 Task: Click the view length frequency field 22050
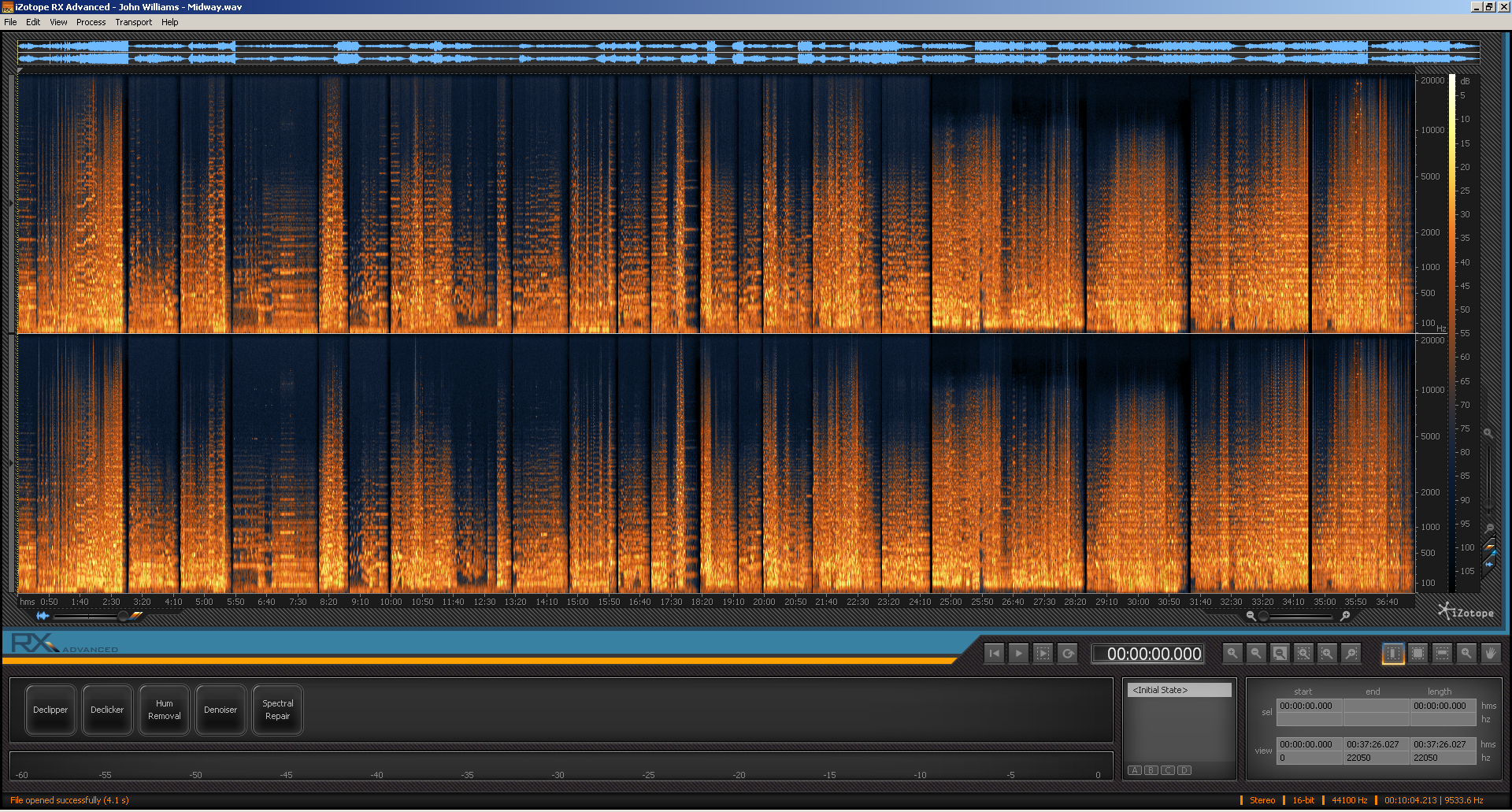coord(1443,758)
